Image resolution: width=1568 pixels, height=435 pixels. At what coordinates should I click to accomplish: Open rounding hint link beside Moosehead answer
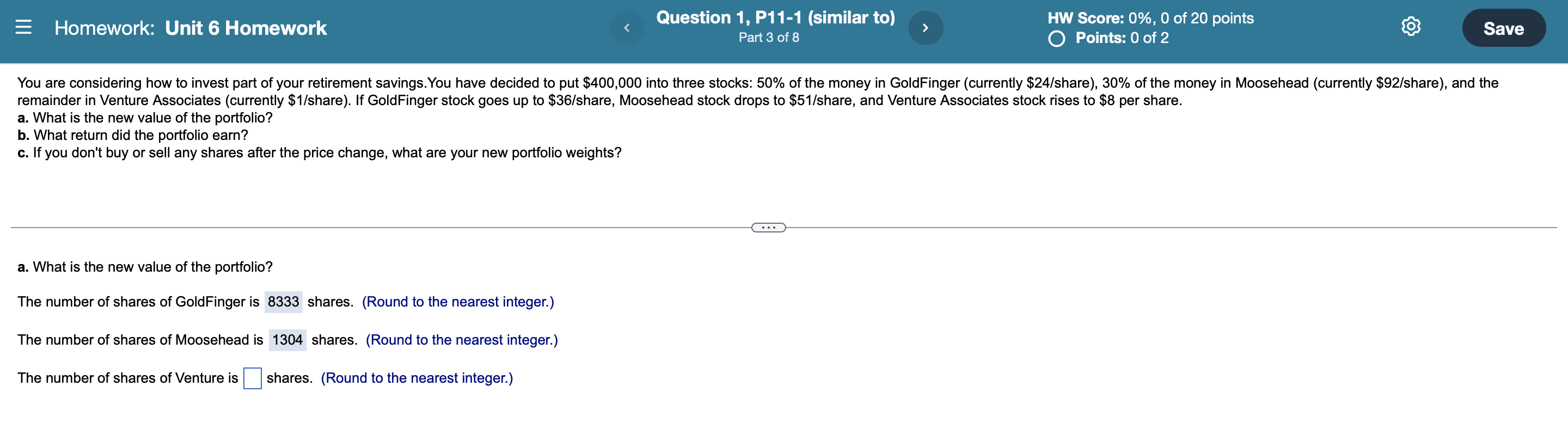(462, 340)
